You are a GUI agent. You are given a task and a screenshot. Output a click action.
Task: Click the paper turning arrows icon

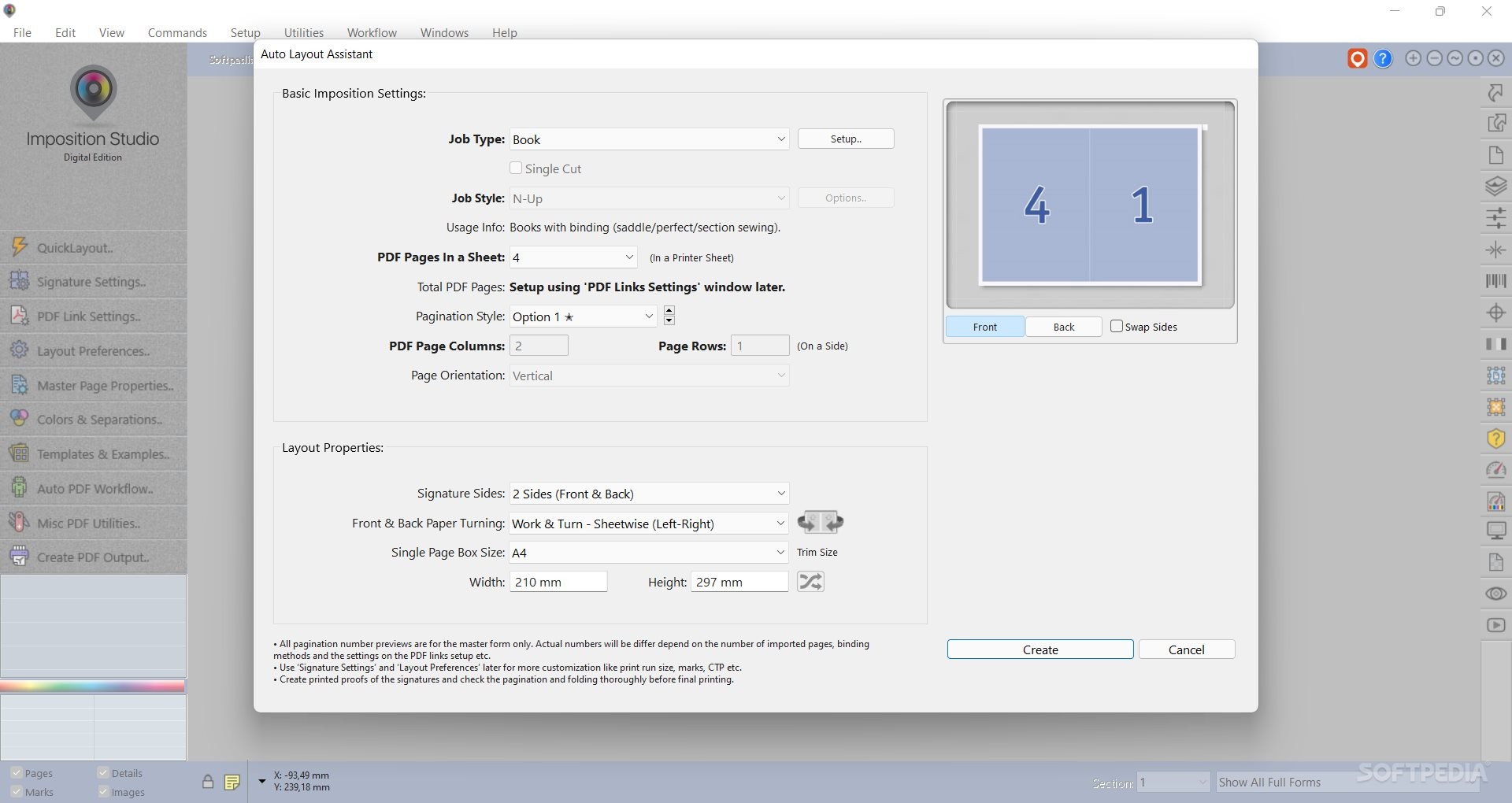pos(821,522)
